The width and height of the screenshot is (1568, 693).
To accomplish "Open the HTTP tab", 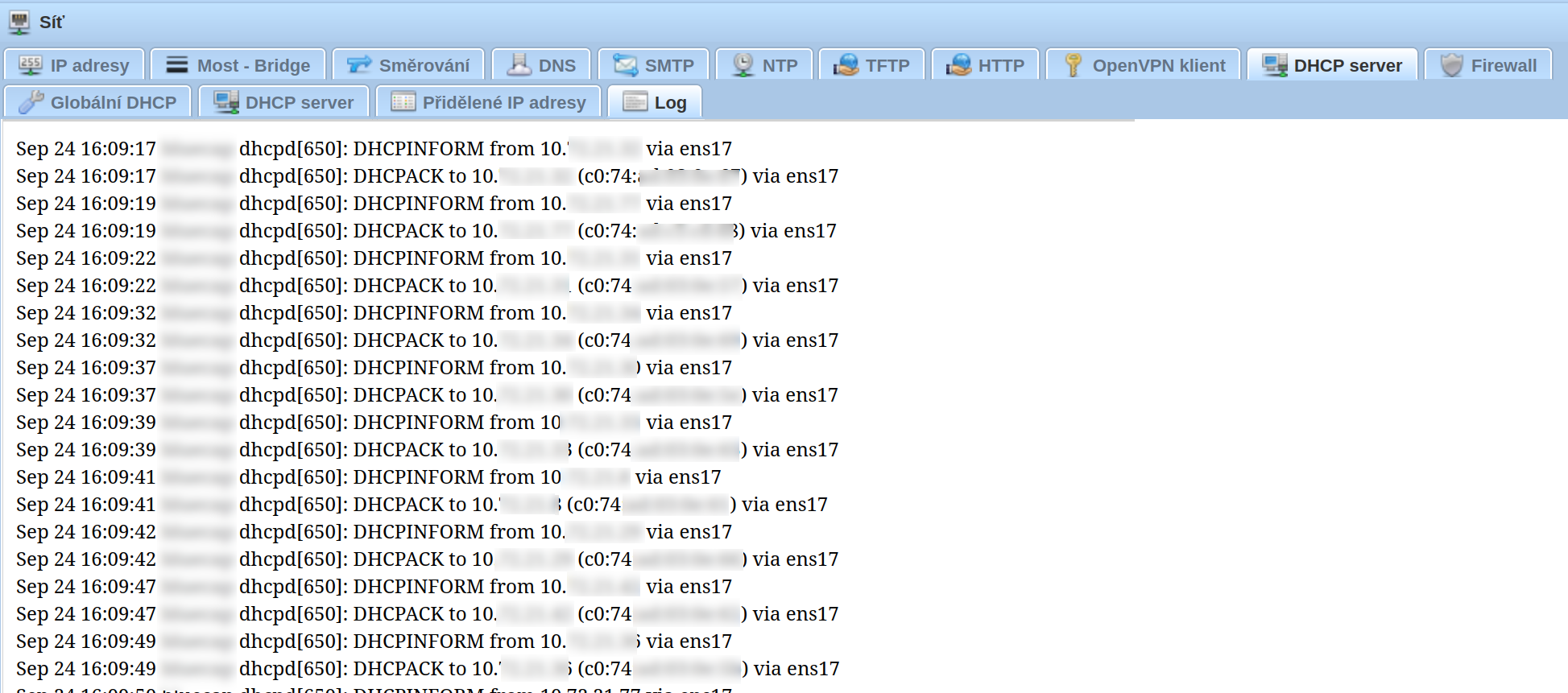I will pos(986,65).
